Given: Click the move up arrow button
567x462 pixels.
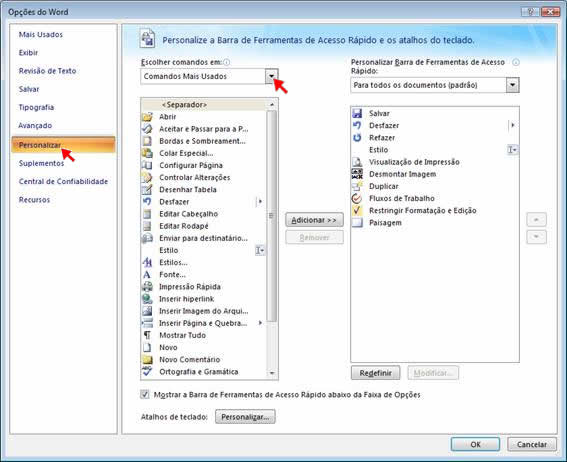Looking at the screenshot, I should [536, 219].
